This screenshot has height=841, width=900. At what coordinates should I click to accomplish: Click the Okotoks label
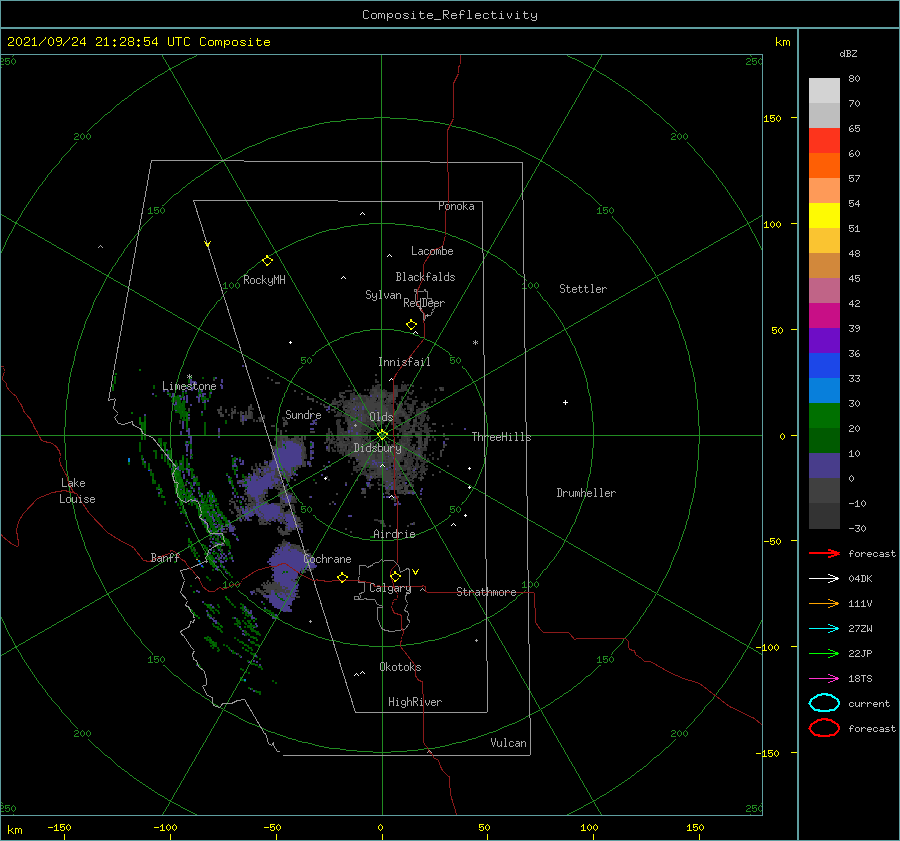pos(400,667)
